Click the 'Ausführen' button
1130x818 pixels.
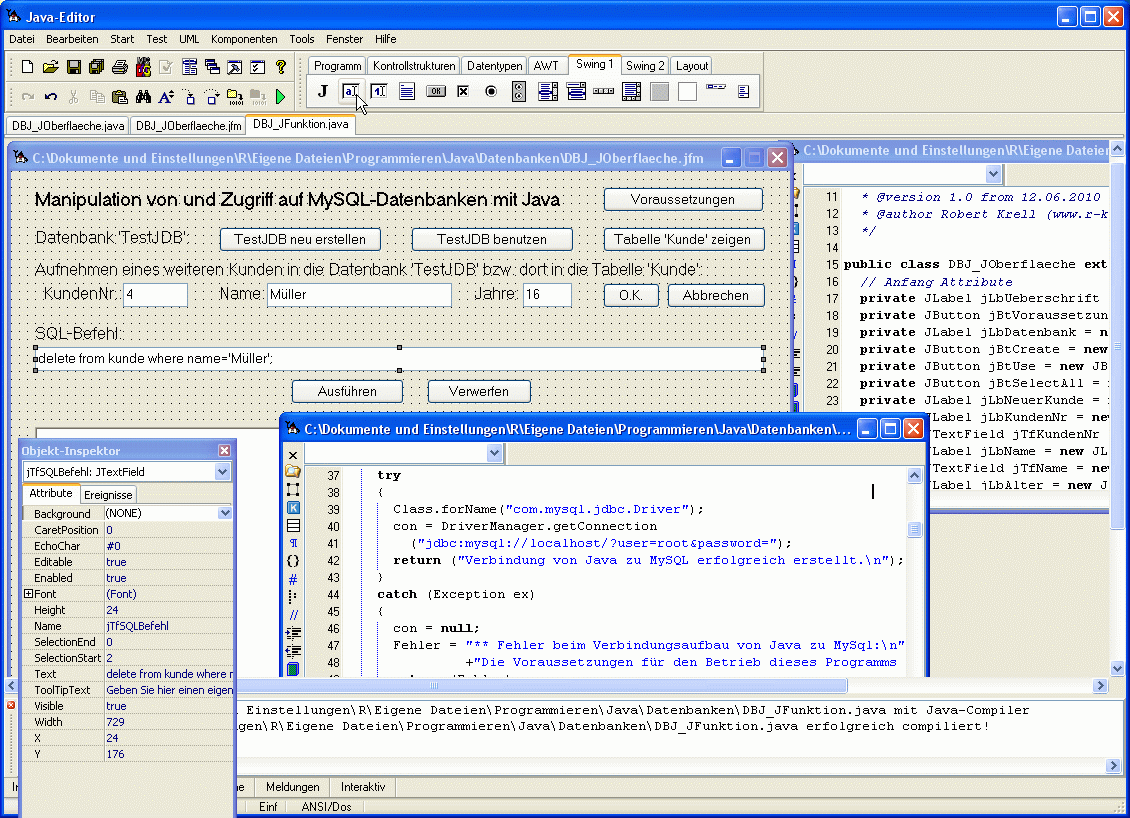coord(347,391)
